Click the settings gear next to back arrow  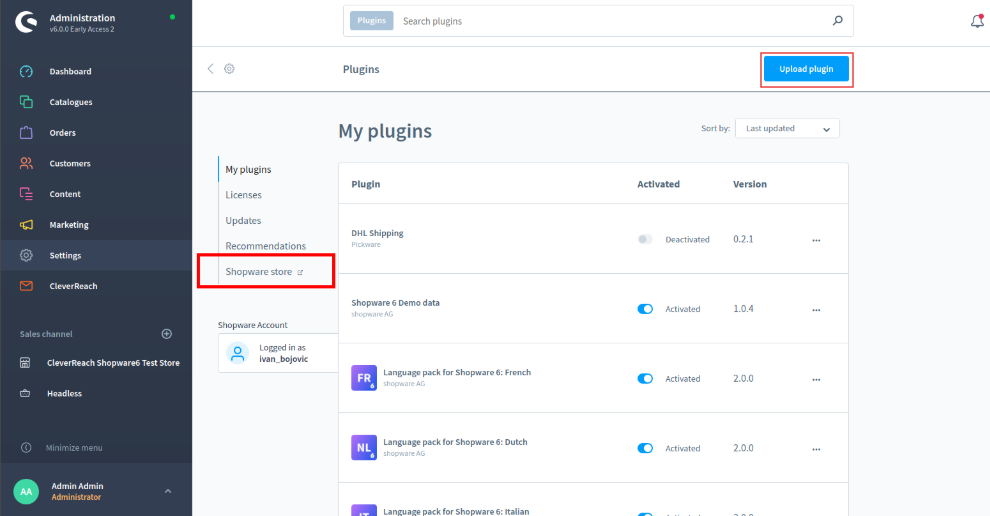coord(229,69)
